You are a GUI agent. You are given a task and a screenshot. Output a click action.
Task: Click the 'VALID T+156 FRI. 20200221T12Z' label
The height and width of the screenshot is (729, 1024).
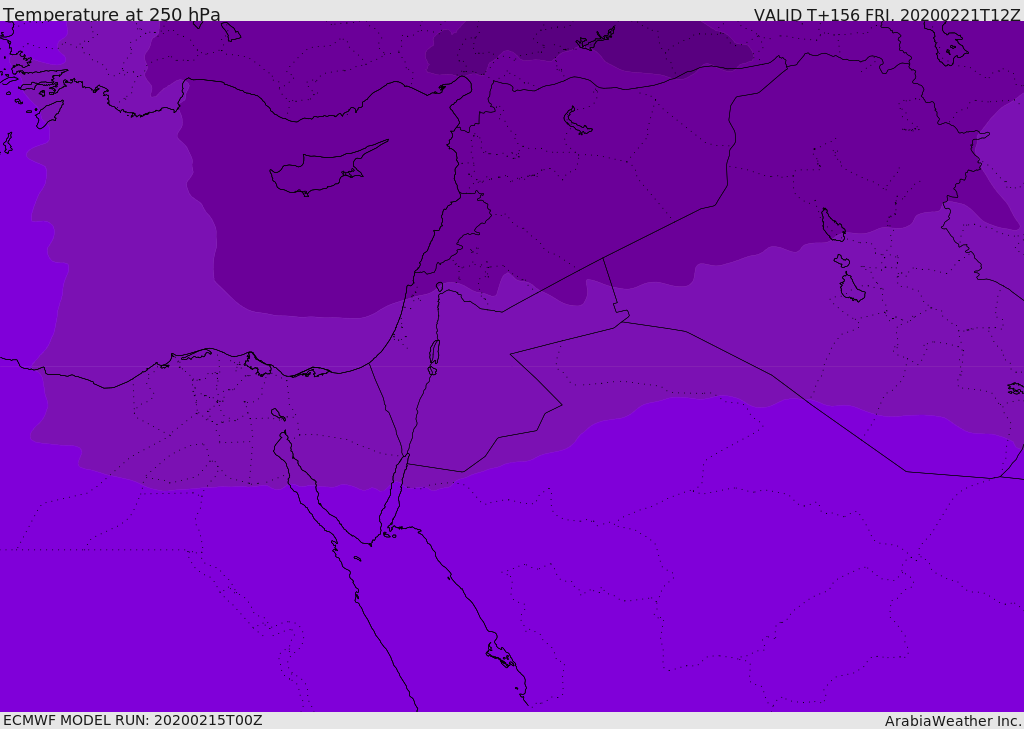[887, 14]
